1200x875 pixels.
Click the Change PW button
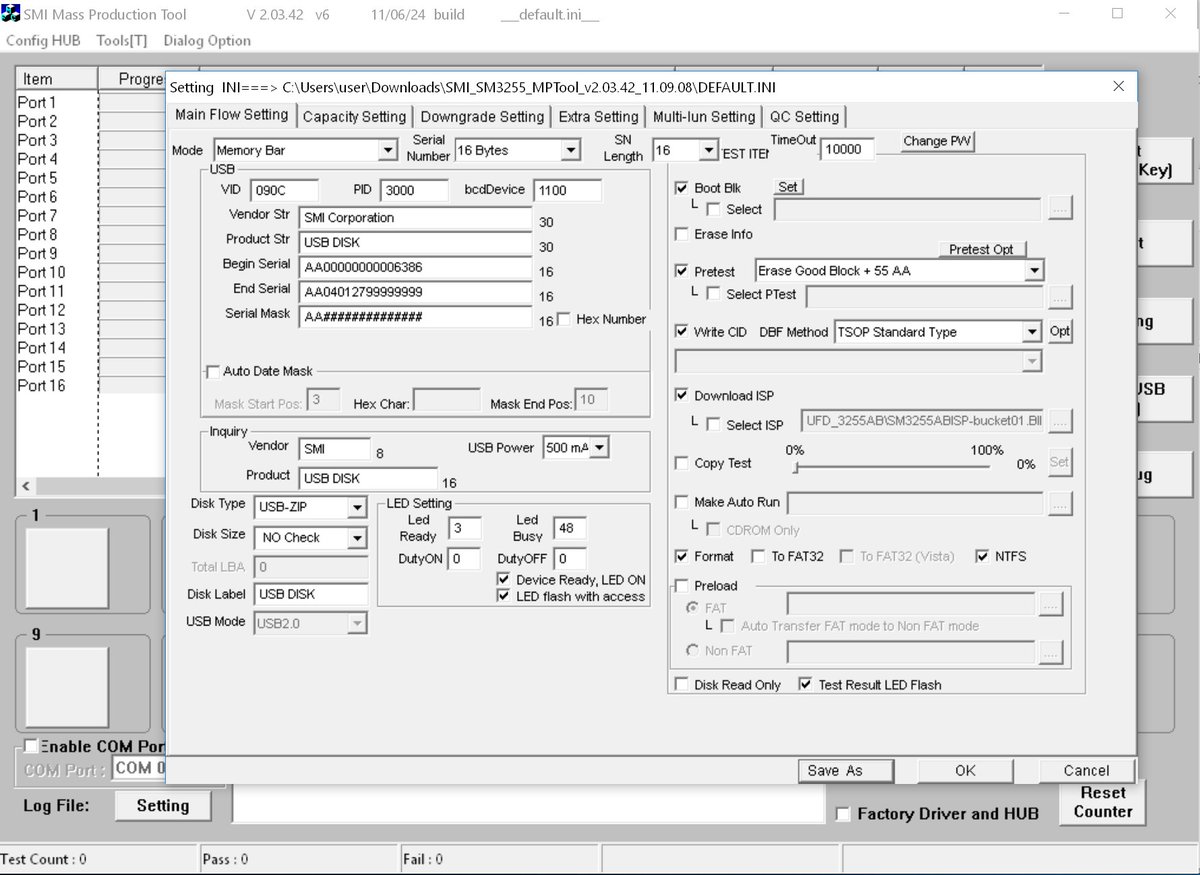click(x=938, y=141)
